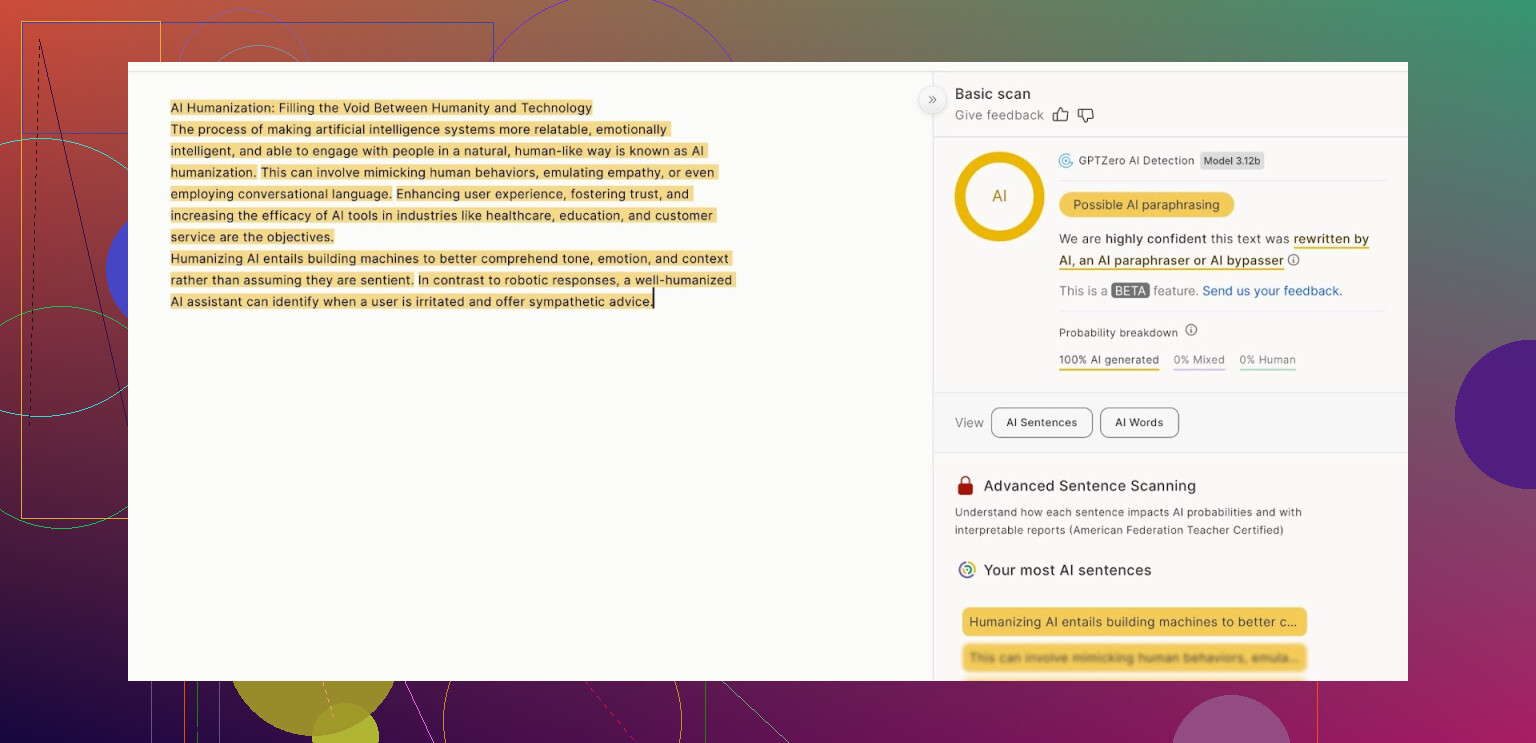The image size is (1536, 743).
Task: Select the 100% AI generated tab
Action: click(1109, 360)
